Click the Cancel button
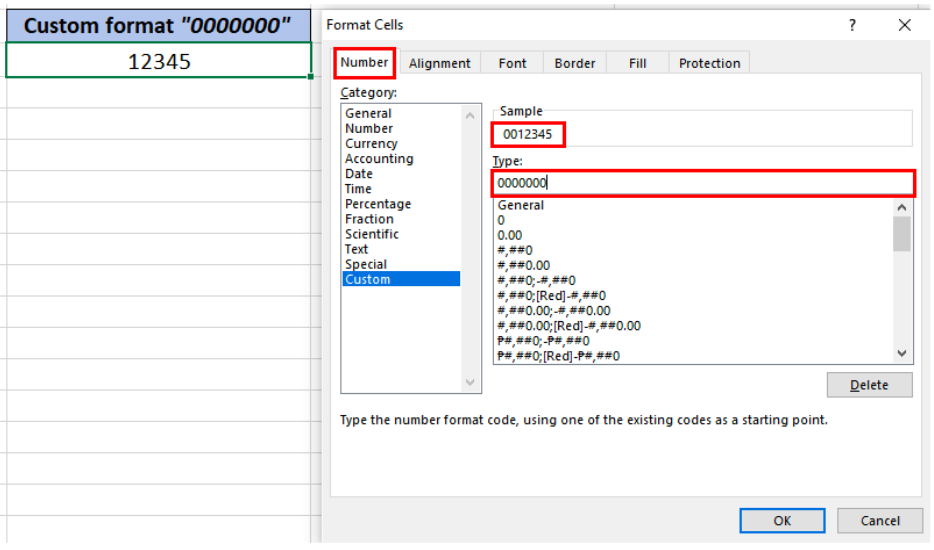The width and height of the screenshot is (934, 550). point(880,521)
